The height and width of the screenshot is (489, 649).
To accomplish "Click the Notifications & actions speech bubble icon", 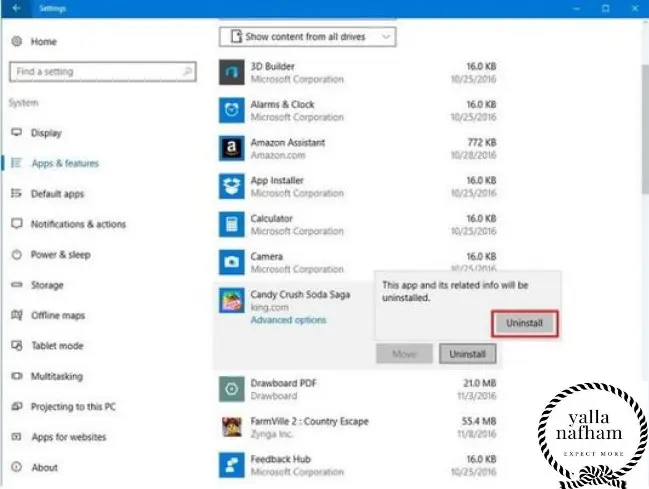I will pos(17,224).
